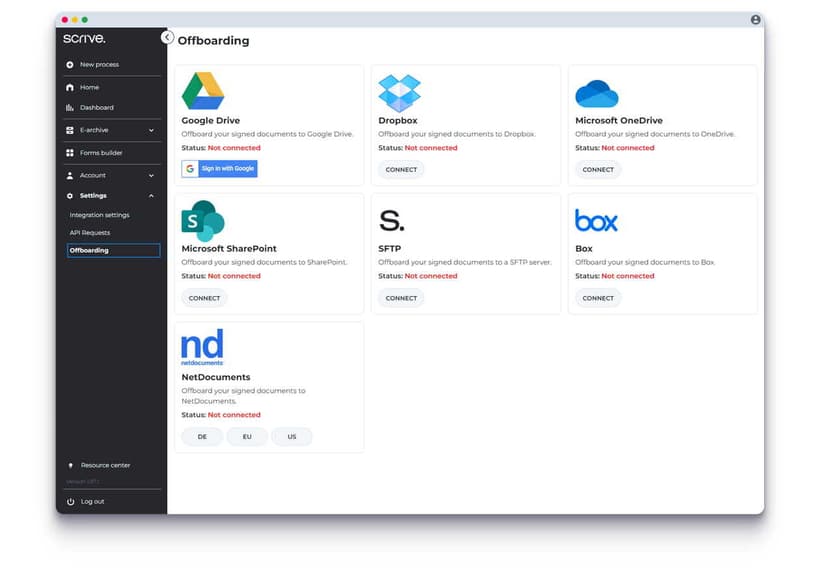The height and width of the screenshot is (570, 828).
Task: Click the Log out power icon
Action: 71,501
